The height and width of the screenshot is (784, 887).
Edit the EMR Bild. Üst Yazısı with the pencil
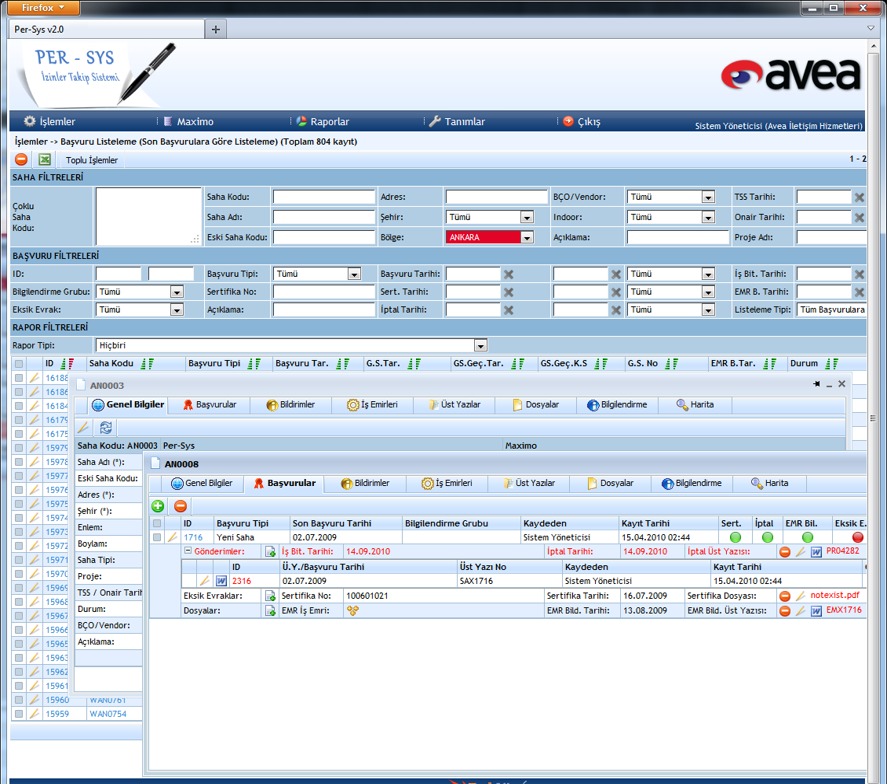point(800,611)
